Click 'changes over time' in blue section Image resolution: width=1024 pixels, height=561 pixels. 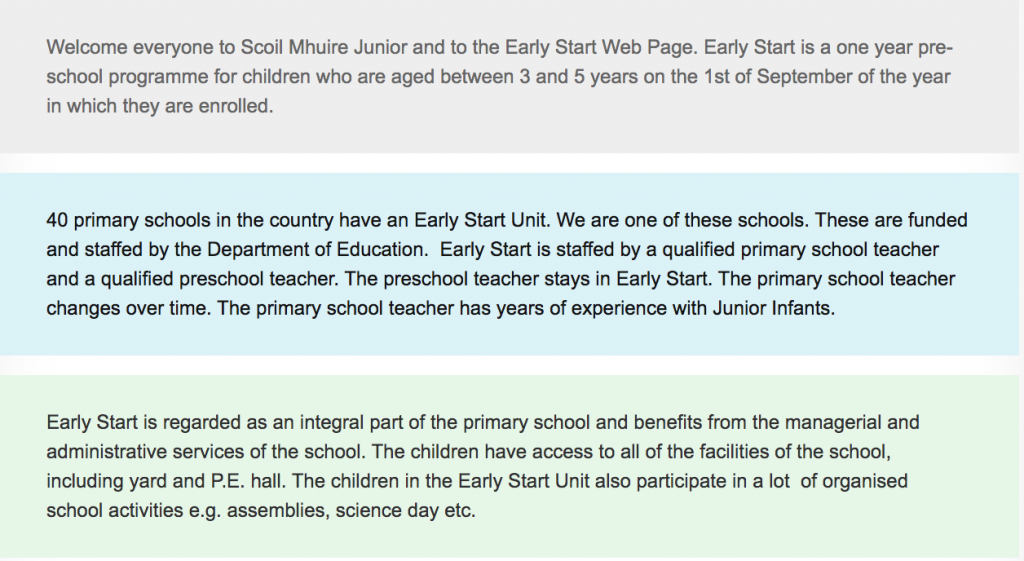pyautogui.click(x=126, y=308)
